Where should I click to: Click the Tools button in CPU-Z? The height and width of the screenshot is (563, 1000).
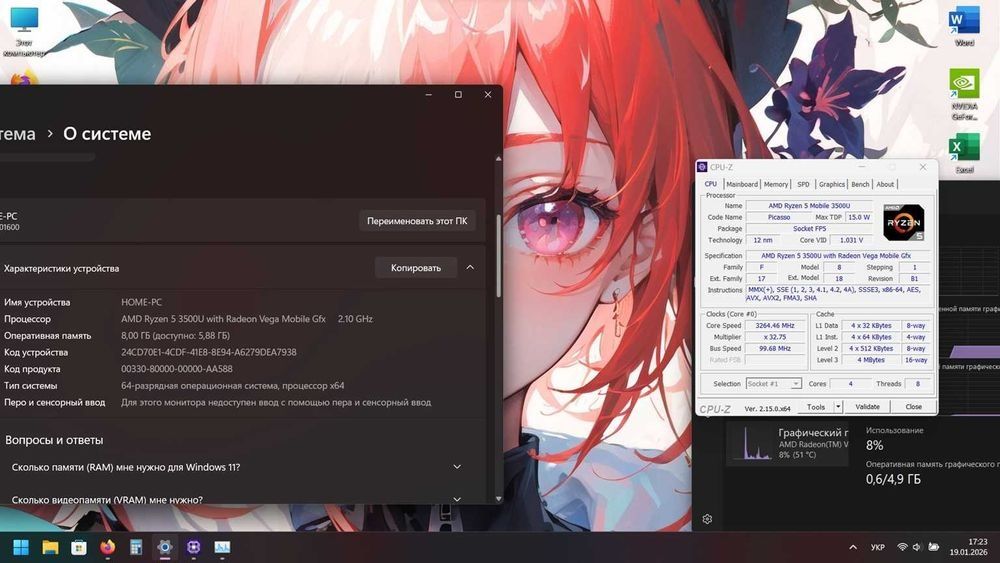(x=816, y=407)
